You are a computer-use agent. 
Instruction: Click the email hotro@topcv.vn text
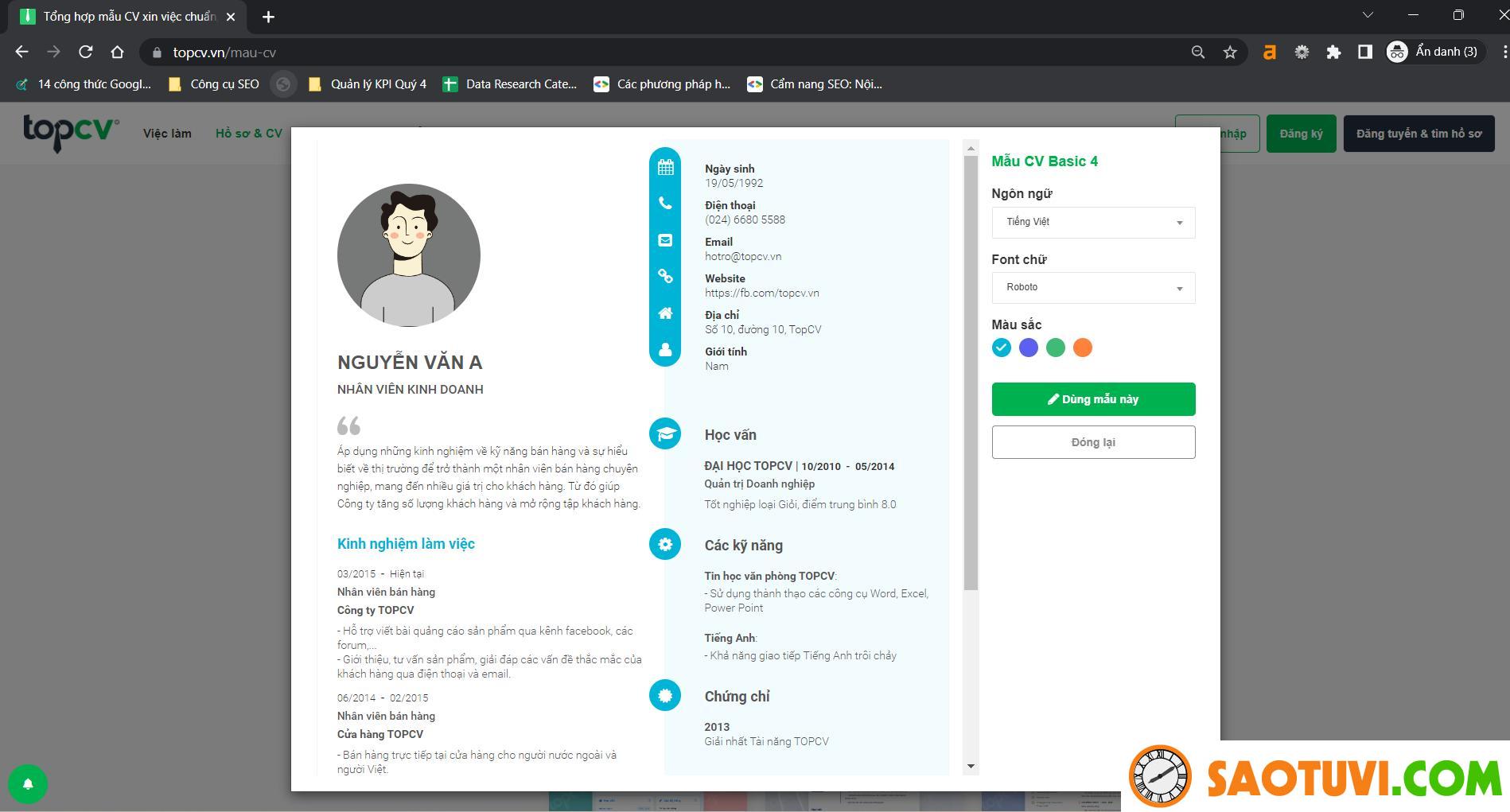pos(743,257)
